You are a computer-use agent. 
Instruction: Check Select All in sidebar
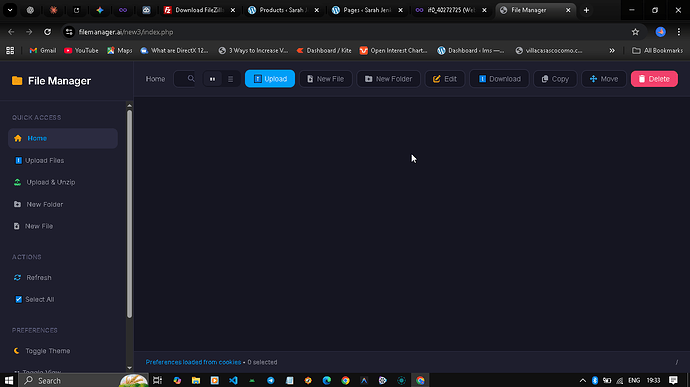pyautogui.click(x=63, y=299)
